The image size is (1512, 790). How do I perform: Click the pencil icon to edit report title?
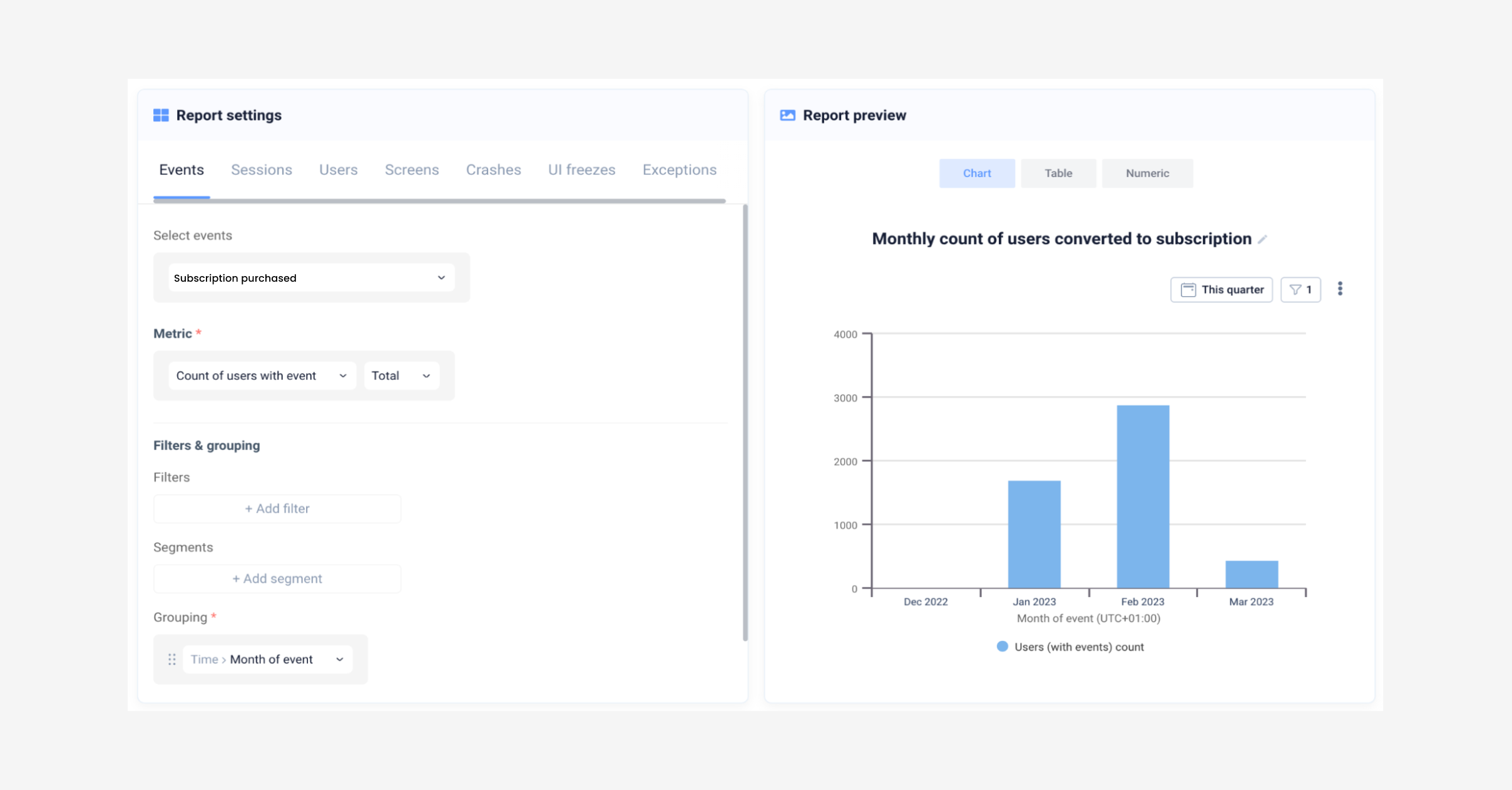pyautogui.click(x=1263, y=239)
